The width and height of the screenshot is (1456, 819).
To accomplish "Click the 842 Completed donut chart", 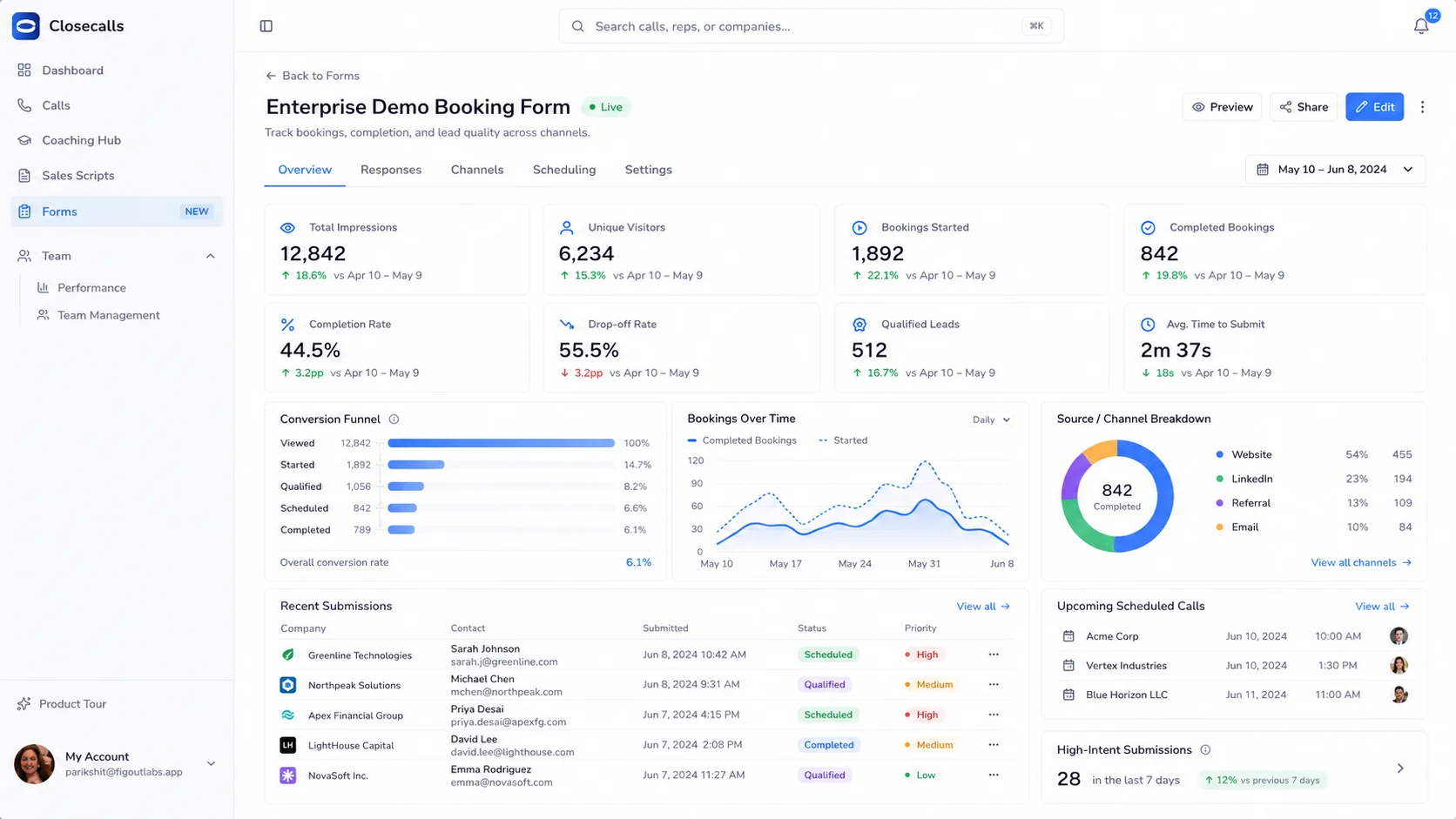I will coord(1117,496).
